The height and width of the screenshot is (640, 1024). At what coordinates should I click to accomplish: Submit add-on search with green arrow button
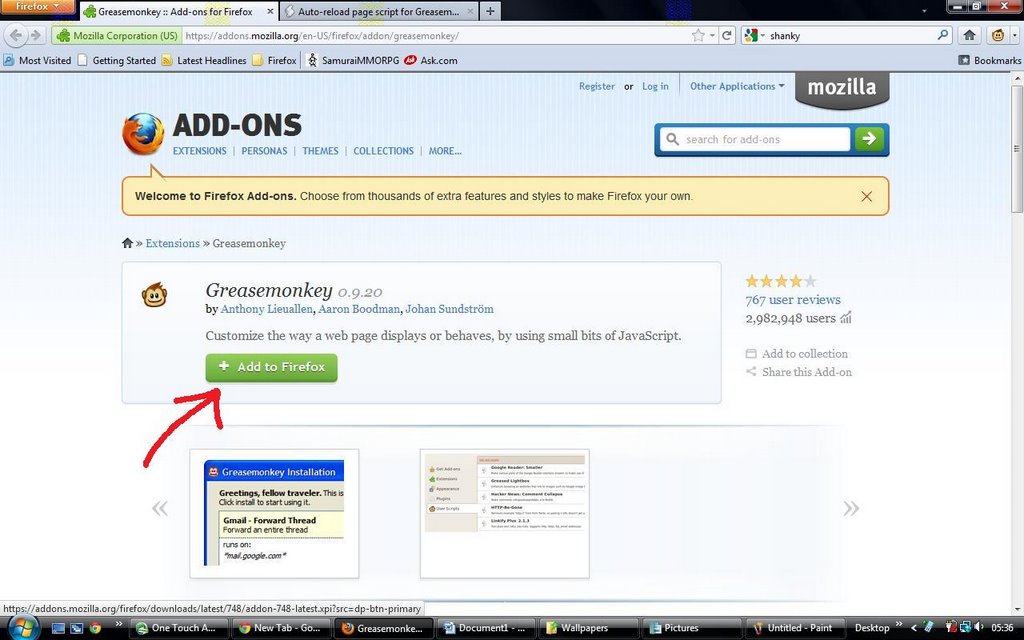[x=869, y=138]
